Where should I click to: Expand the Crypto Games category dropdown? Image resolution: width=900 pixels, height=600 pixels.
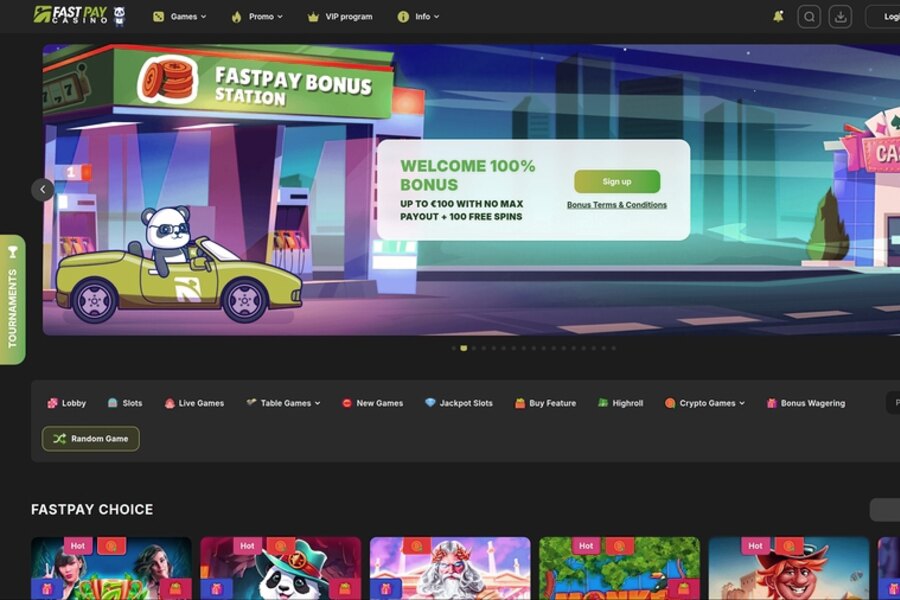pyautogui.click(x=705, y=403)
